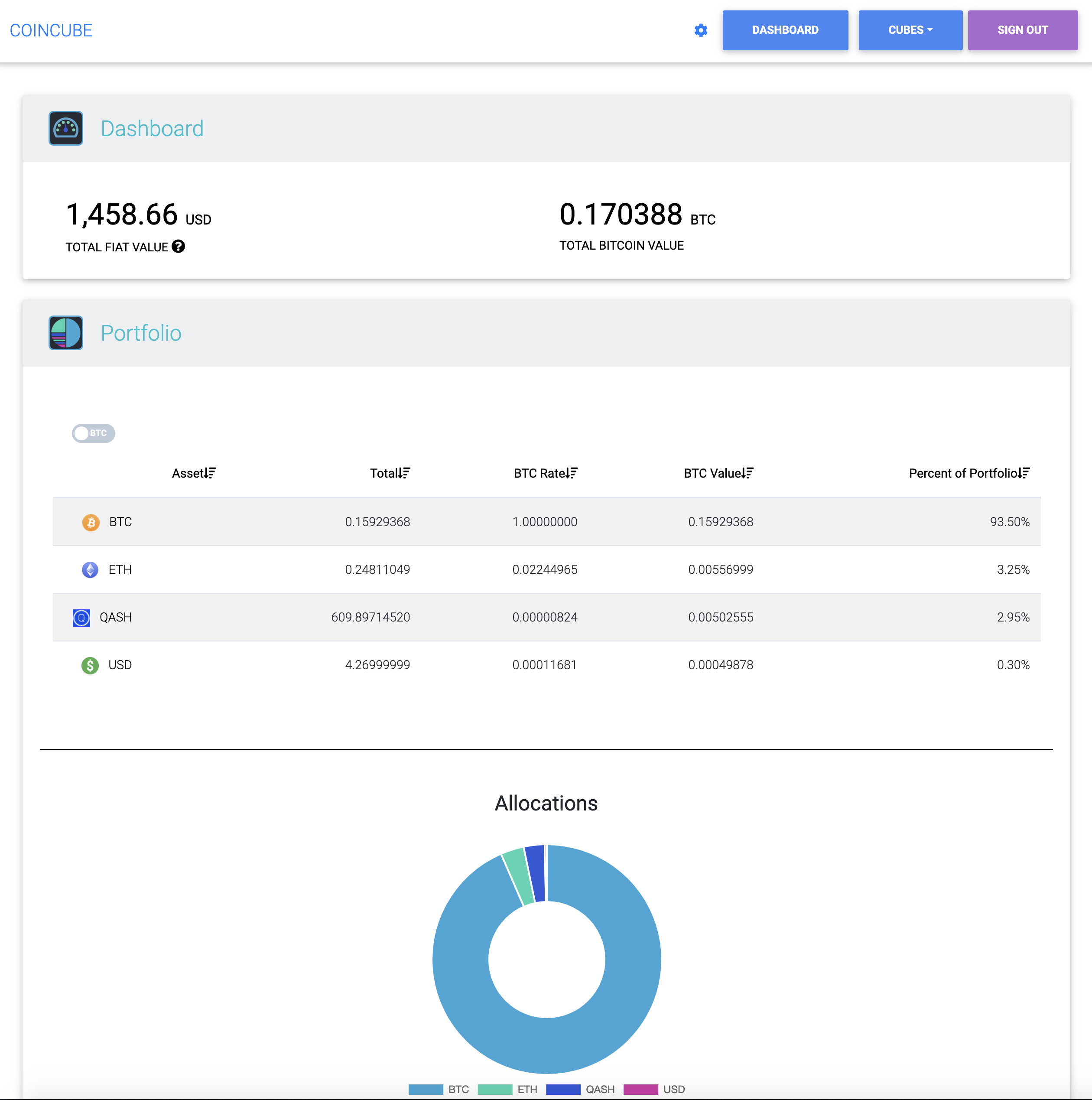Click the green USD dollar icon
1092x1100 pixels.
[90, 665]
